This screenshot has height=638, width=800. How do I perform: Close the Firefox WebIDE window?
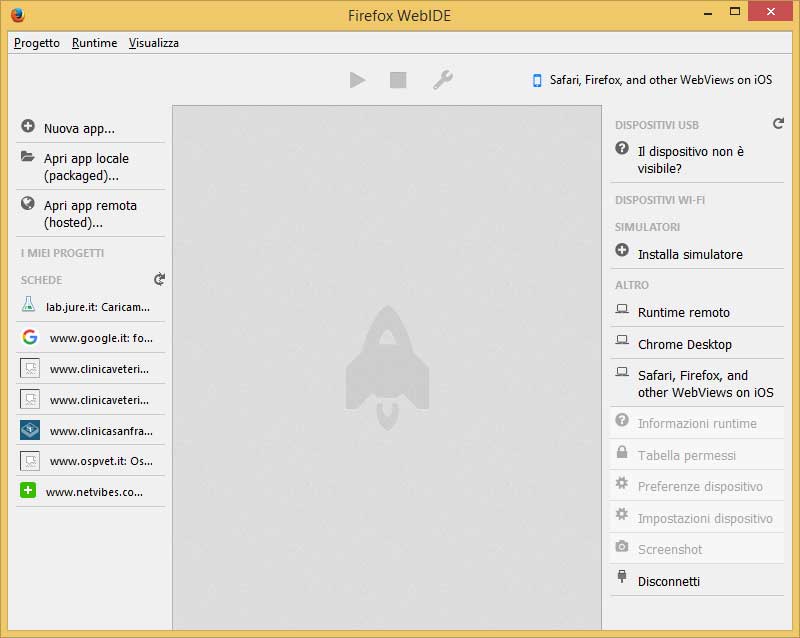pyautogui.click(x=770, y=11)
